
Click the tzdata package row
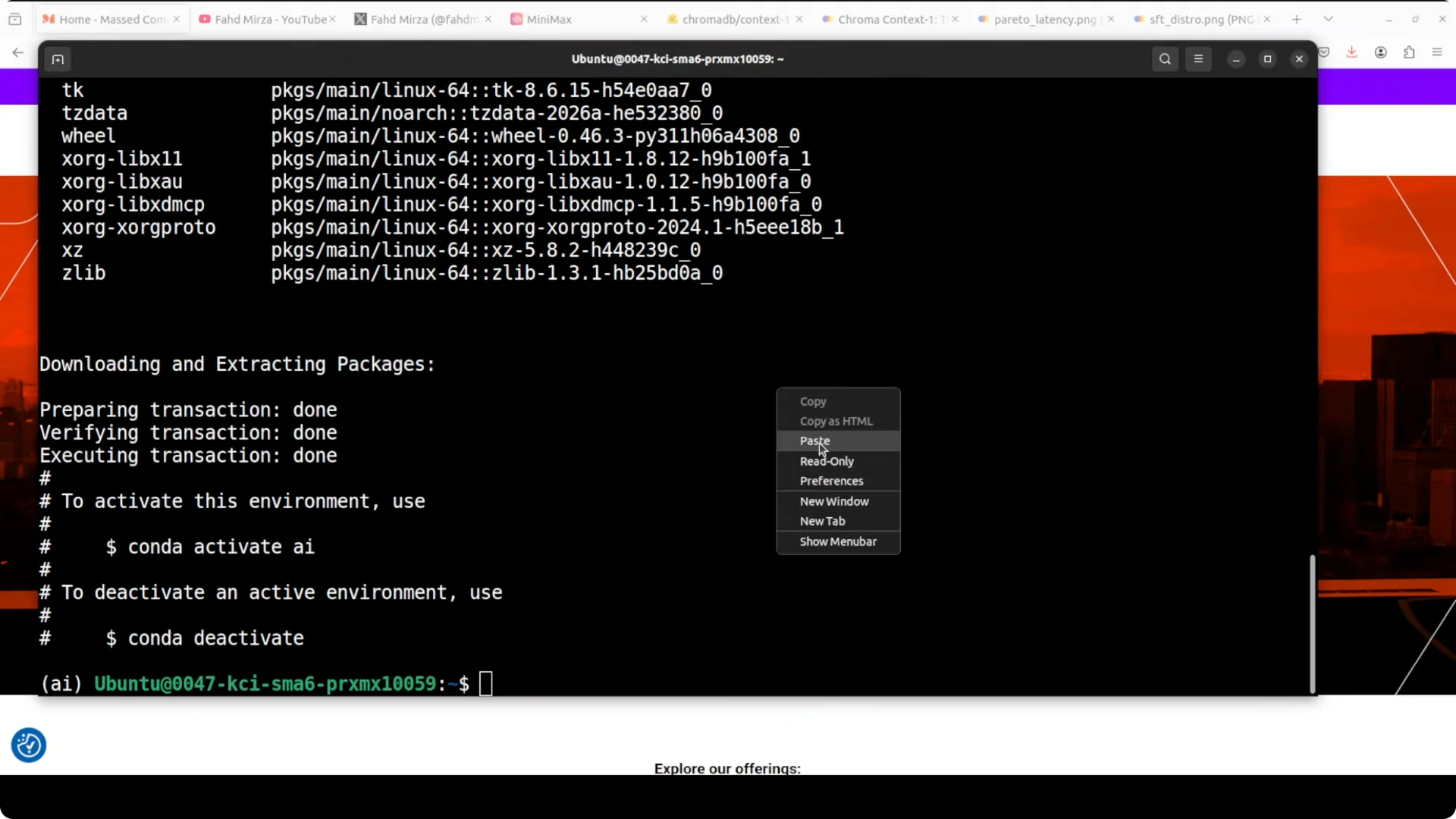[x=392, y=113]
